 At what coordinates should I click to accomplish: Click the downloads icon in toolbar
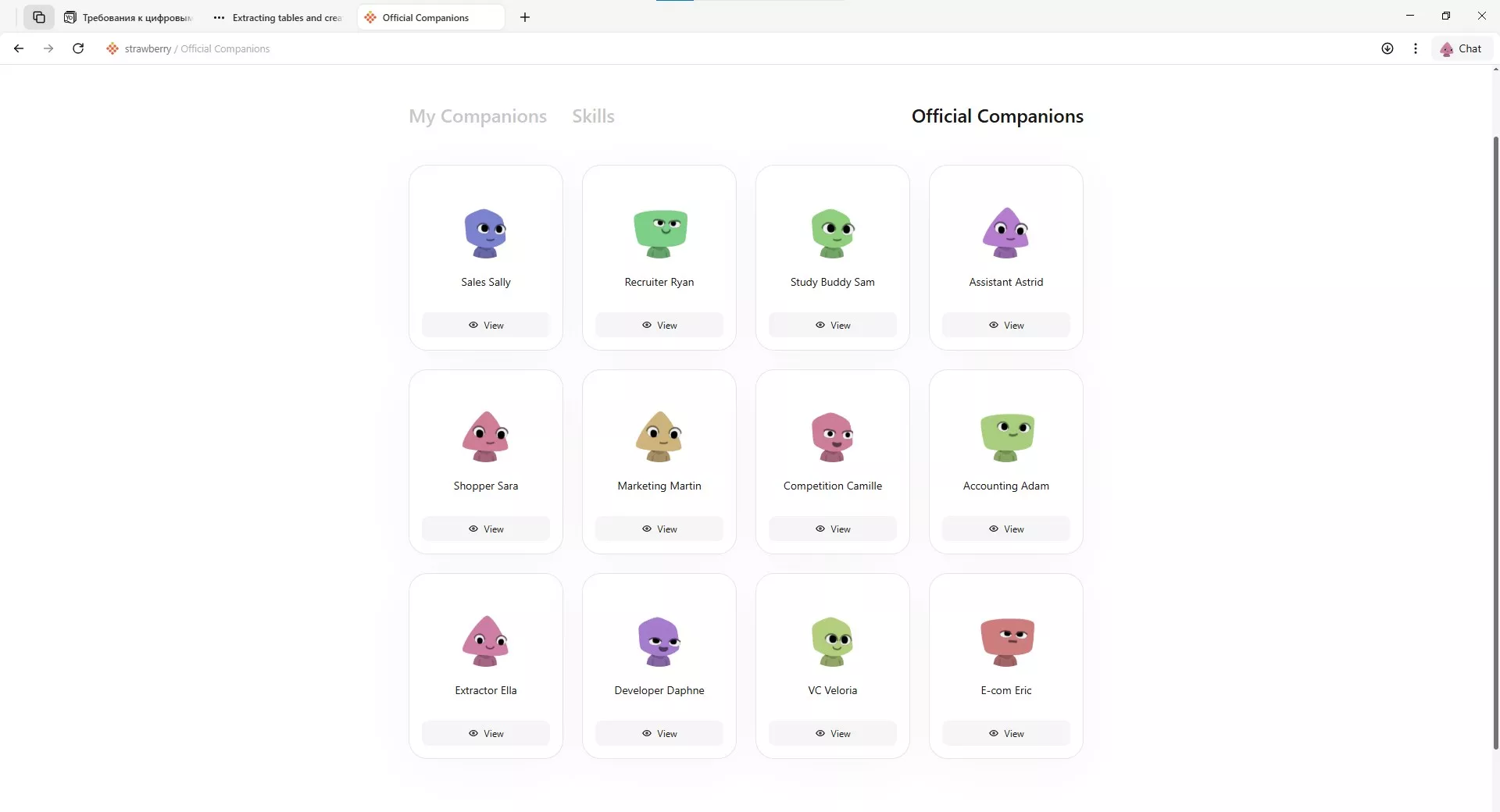pyautogui.click(x=1387, y=48)
